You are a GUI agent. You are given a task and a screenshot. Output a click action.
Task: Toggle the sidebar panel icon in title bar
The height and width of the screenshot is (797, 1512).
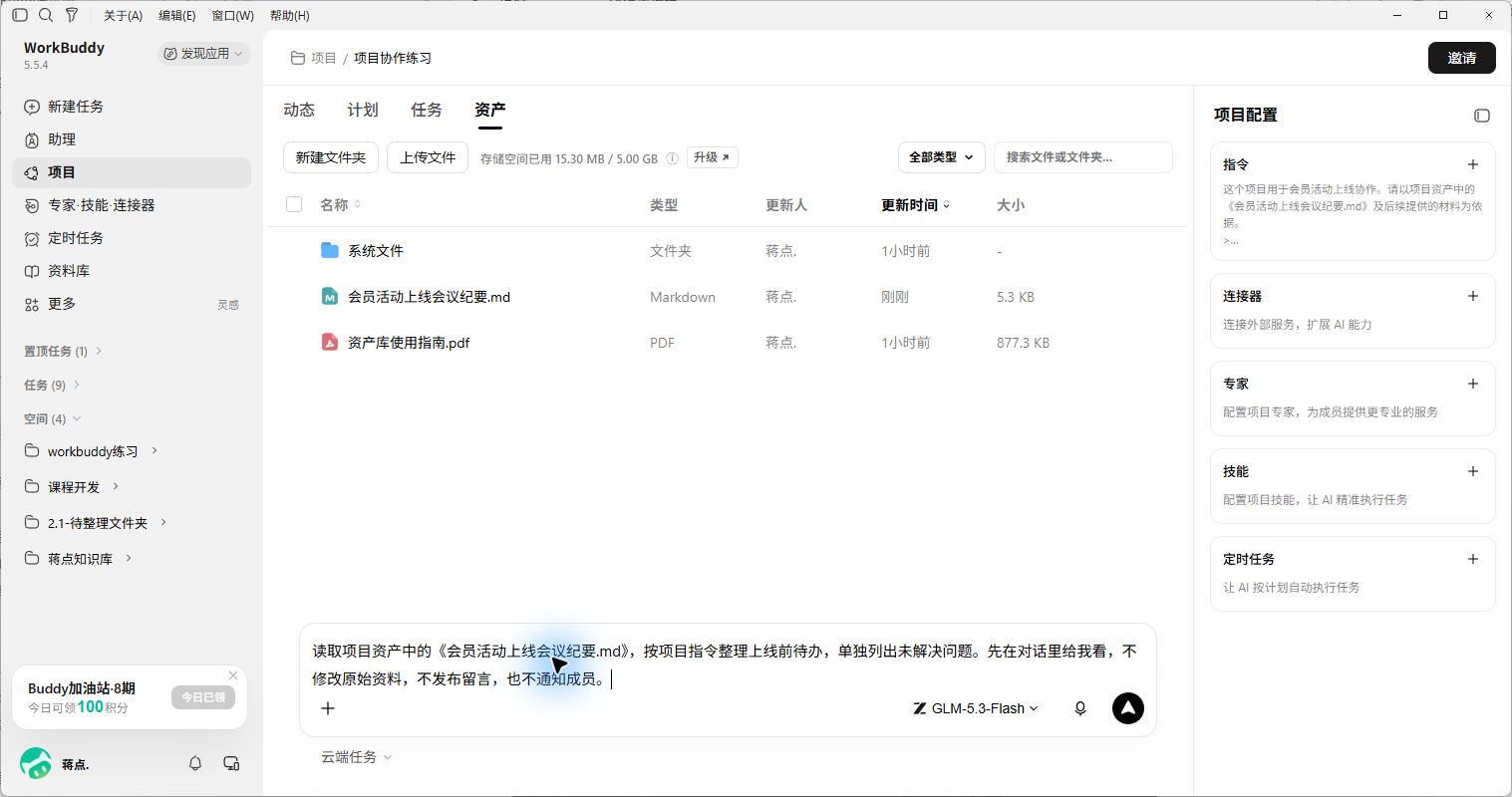pyautogui.click(x=20, y=15)
